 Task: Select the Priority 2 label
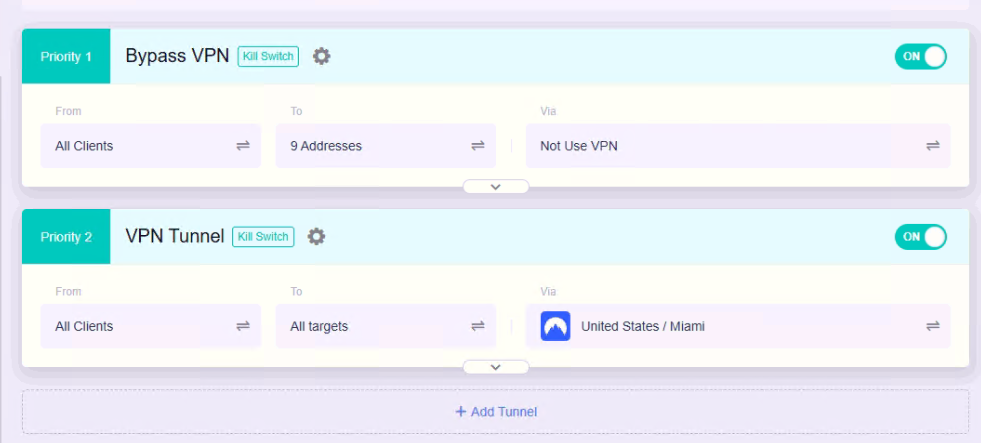click(x=66, y=237)
